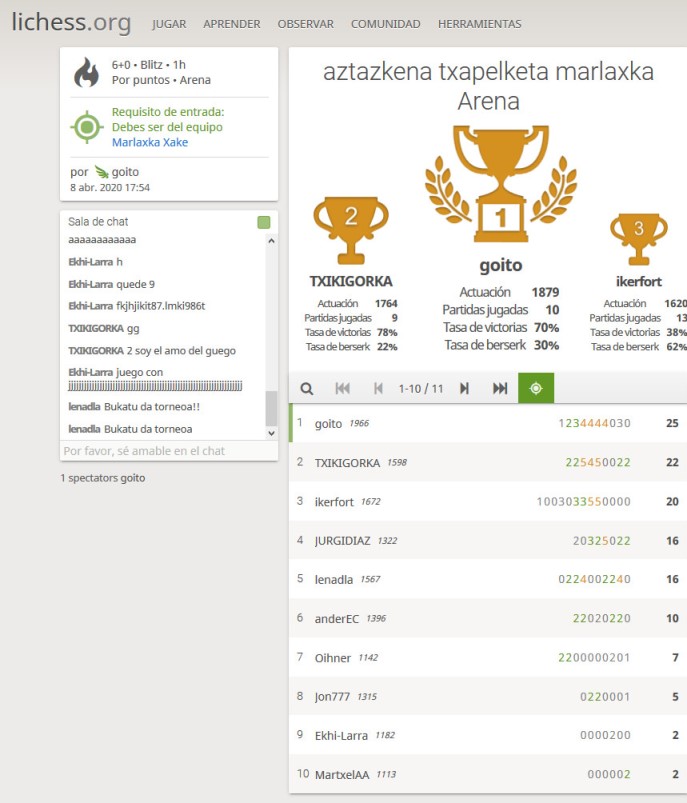Image resolution: width=687 pixels, height=803 pixels.
Task: Go to next standings page
Action: pyautogui.click(x=464, y=388)
